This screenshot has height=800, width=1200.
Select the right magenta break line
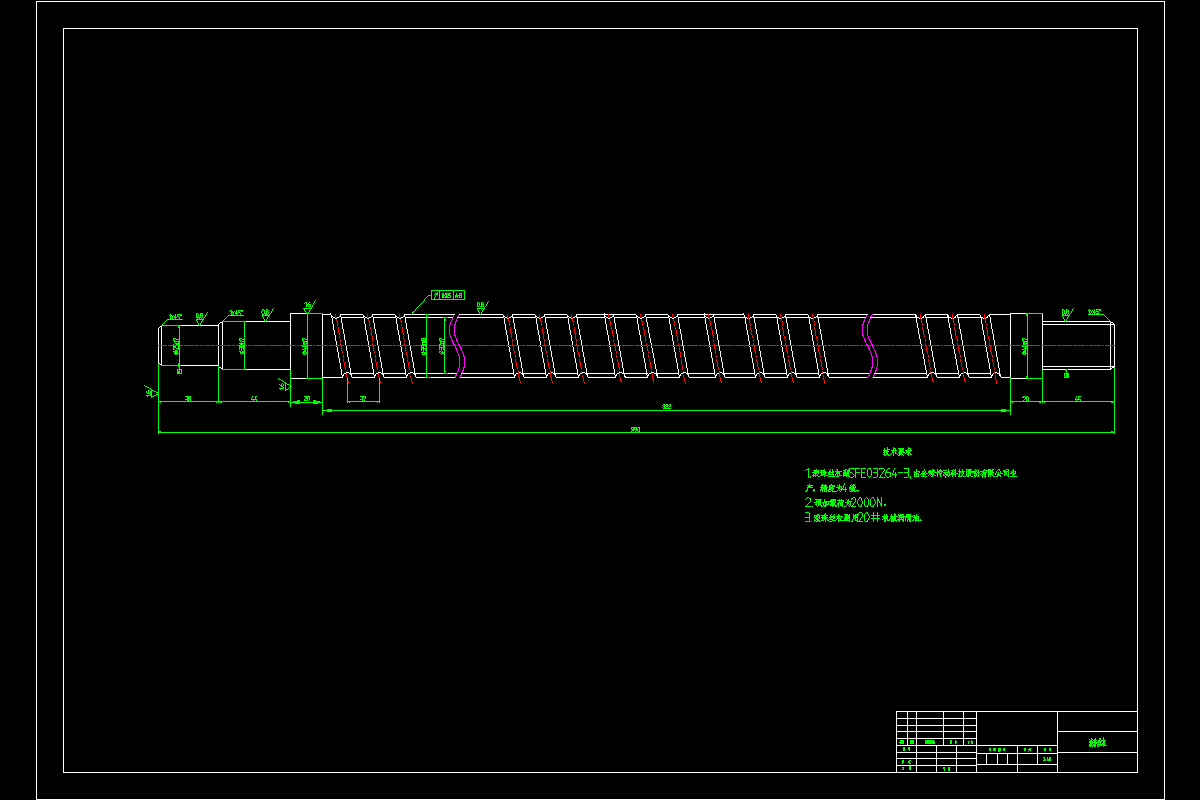tap(869, 345)
